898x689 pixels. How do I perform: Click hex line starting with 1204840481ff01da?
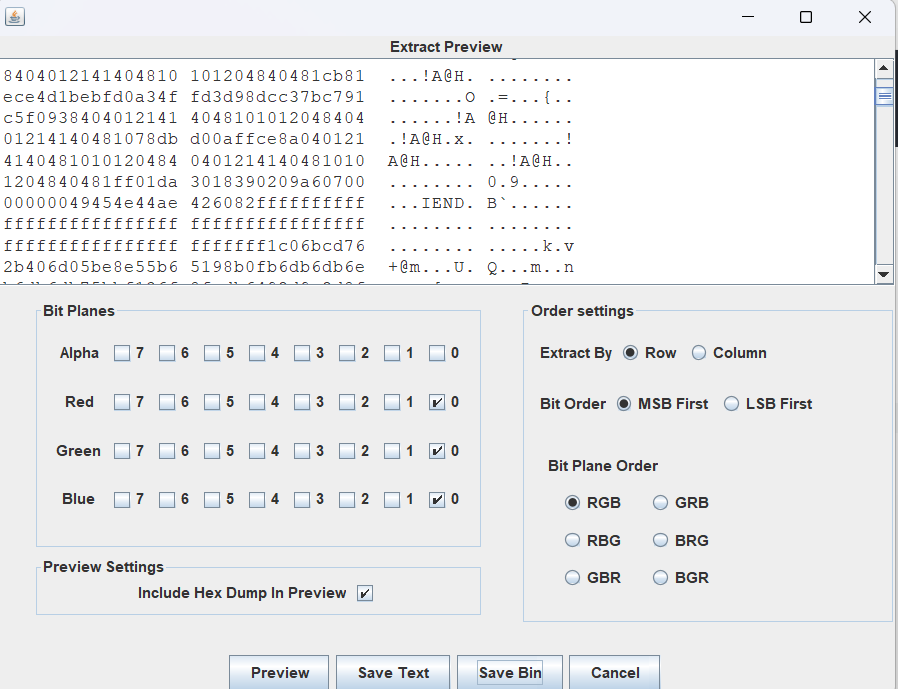point(288,182)
